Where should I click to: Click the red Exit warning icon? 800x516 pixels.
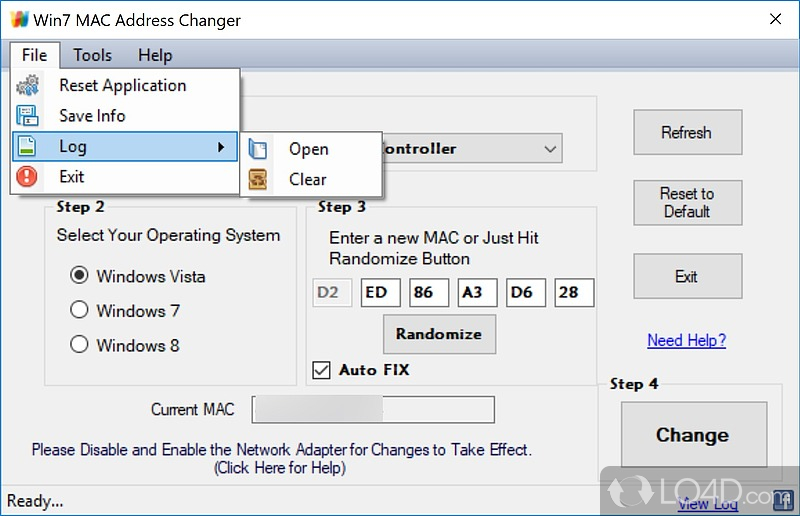pos(27,177)
